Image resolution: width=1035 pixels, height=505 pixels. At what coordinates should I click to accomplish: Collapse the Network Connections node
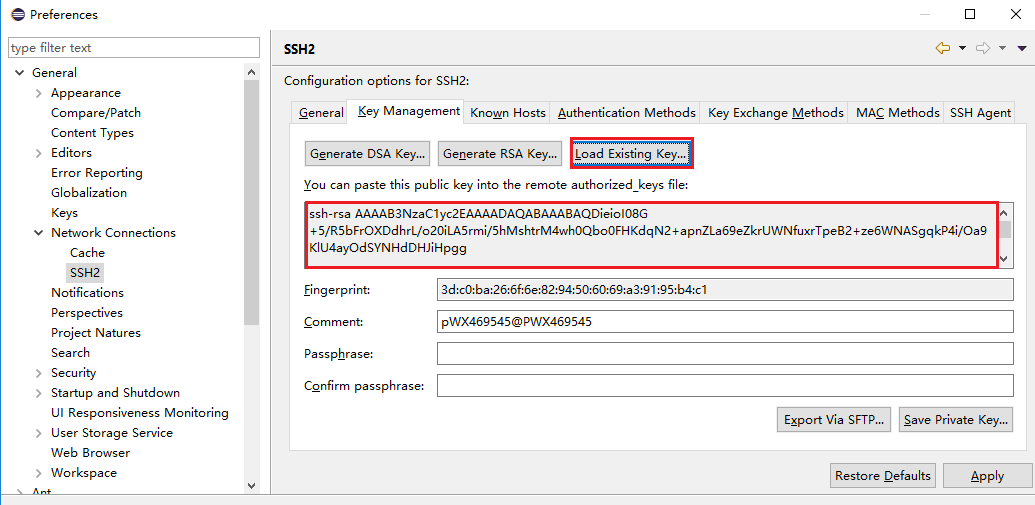tap(38, 233)
